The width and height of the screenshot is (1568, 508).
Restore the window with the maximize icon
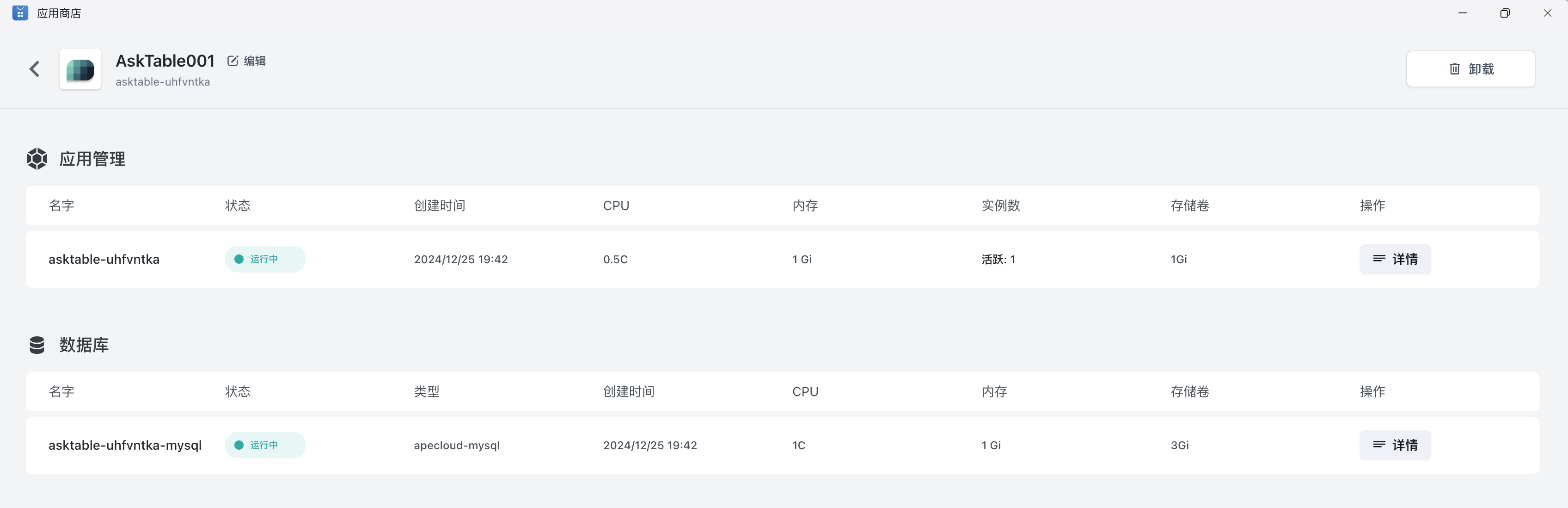coord(1505,13)
